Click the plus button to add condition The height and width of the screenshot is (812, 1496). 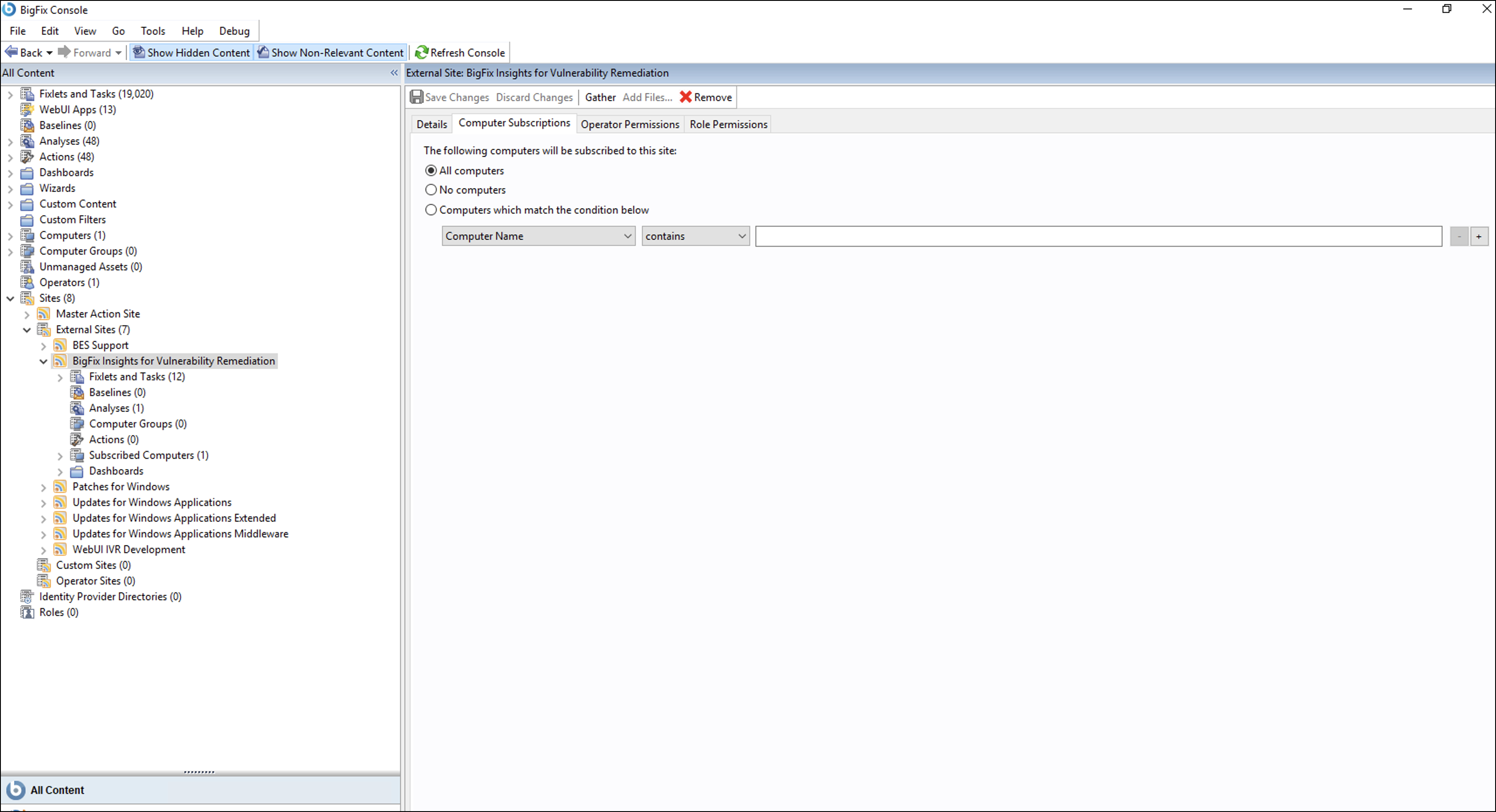point(1479,236)
